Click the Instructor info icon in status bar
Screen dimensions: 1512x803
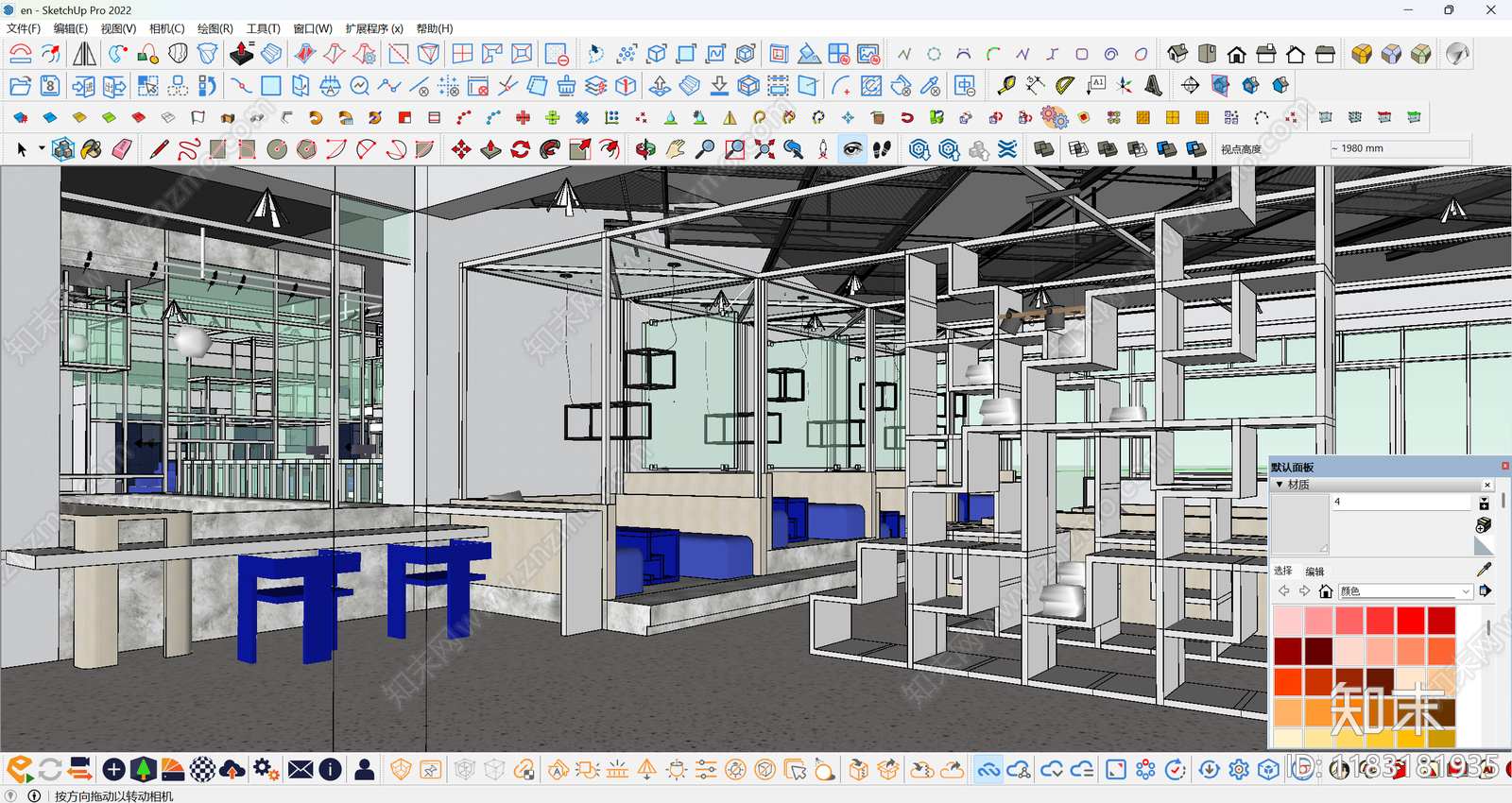point(34,795)
